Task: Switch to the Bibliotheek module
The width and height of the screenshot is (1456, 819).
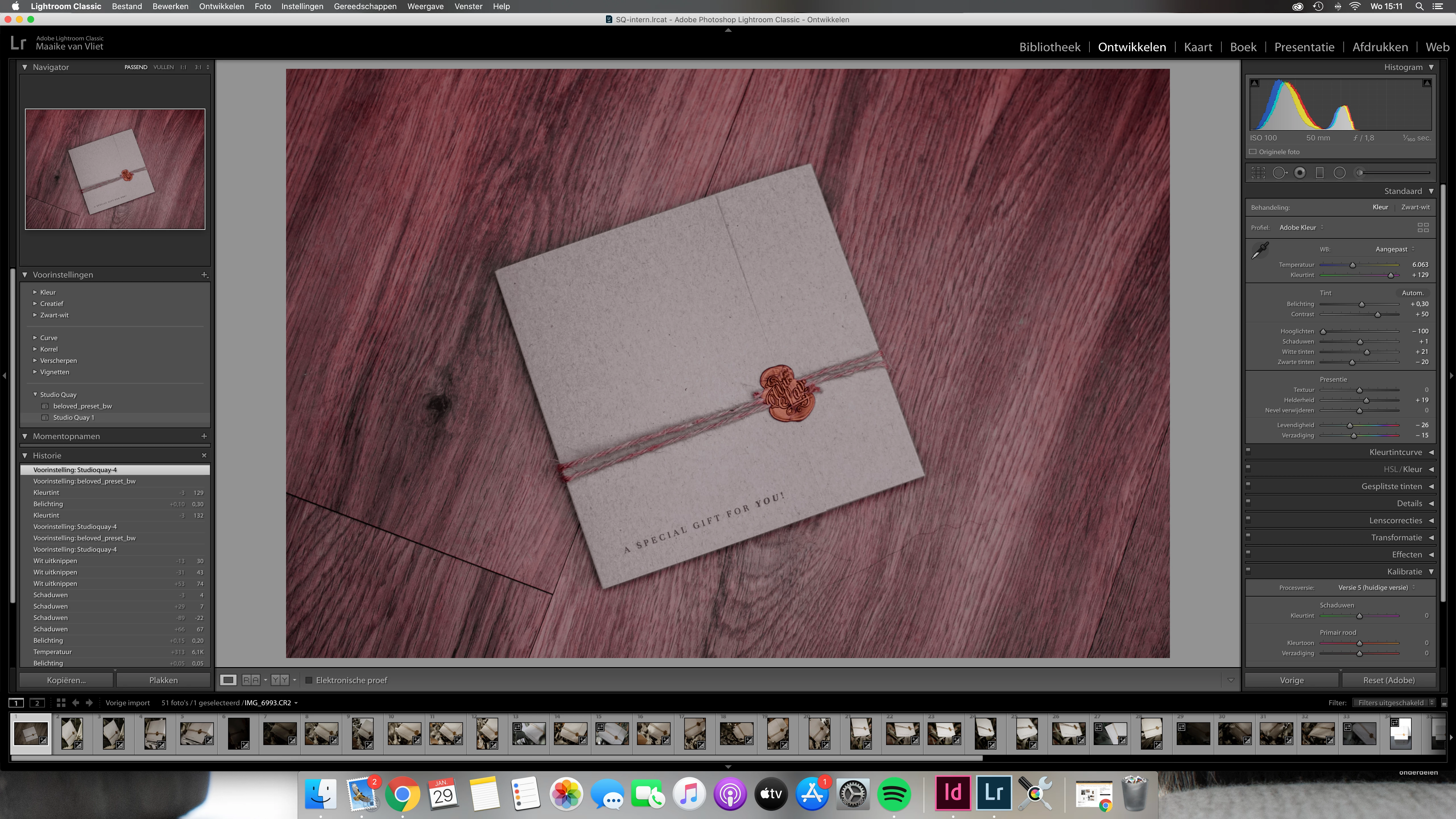Action: pyautogui.click(x=1050, y=47)
